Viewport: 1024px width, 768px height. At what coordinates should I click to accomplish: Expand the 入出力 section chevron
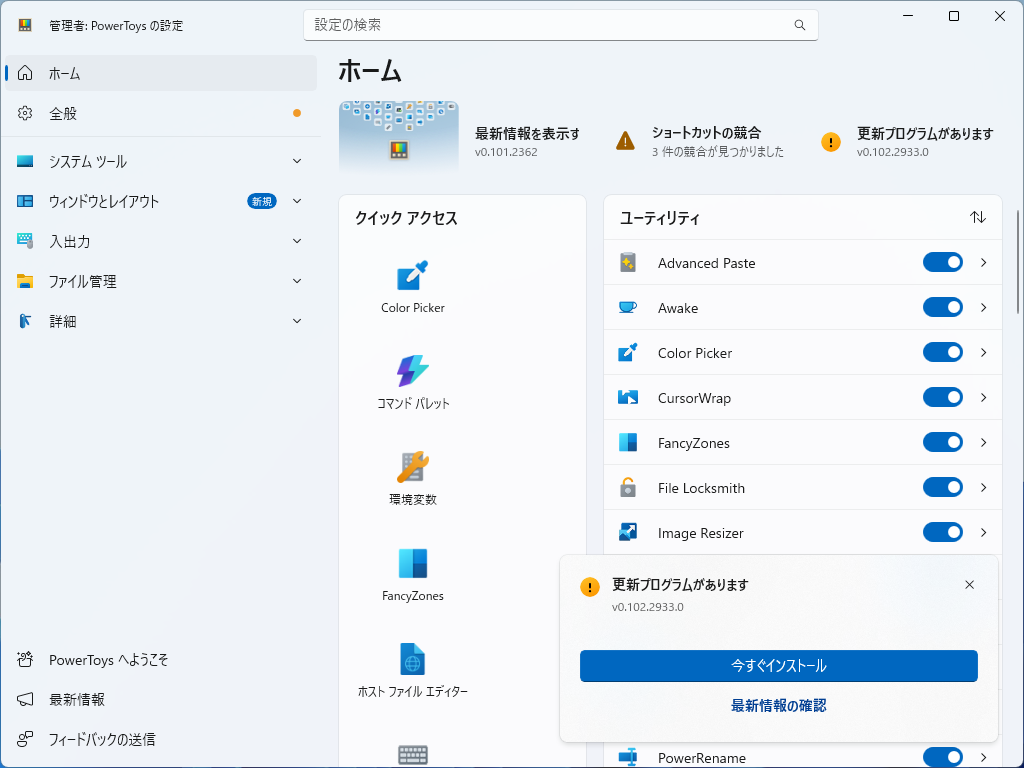point(297,241)
